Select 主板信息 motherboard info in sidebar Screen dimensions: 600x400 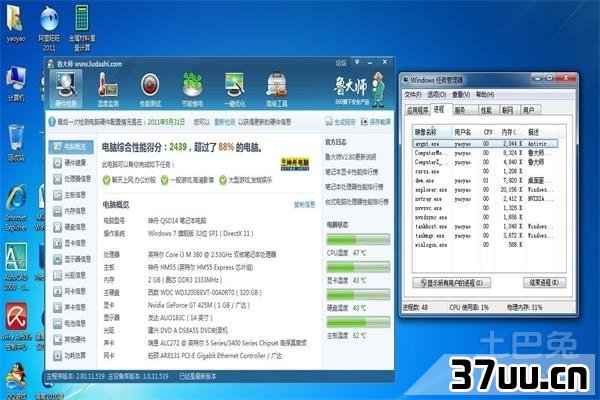[x=71, y=195]
